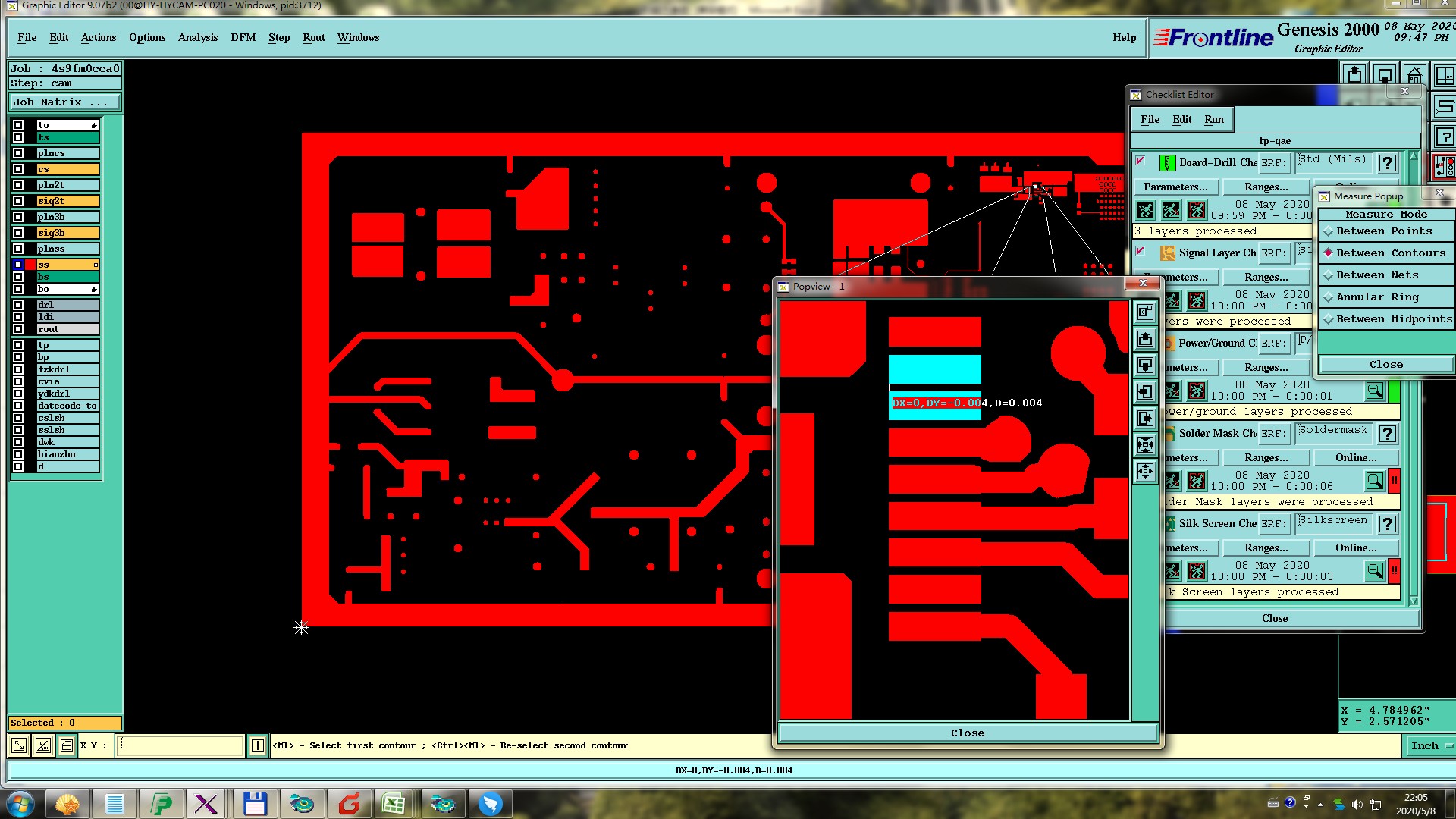Open Solder Mask results magnifier icon

pyautogui.click(x=1374, y=481)
